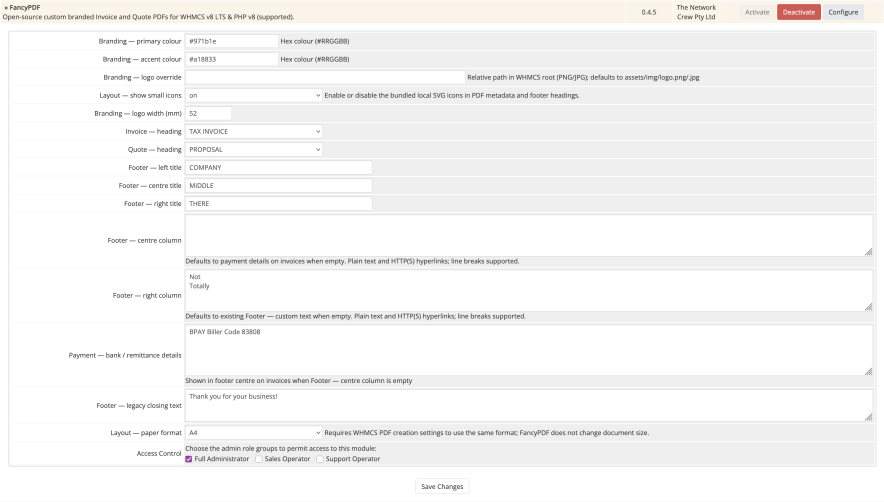Focus the primary colour hex field
The width and height of the screenshot is (884, 502).
pyautogui.click(x=231, y=41)
